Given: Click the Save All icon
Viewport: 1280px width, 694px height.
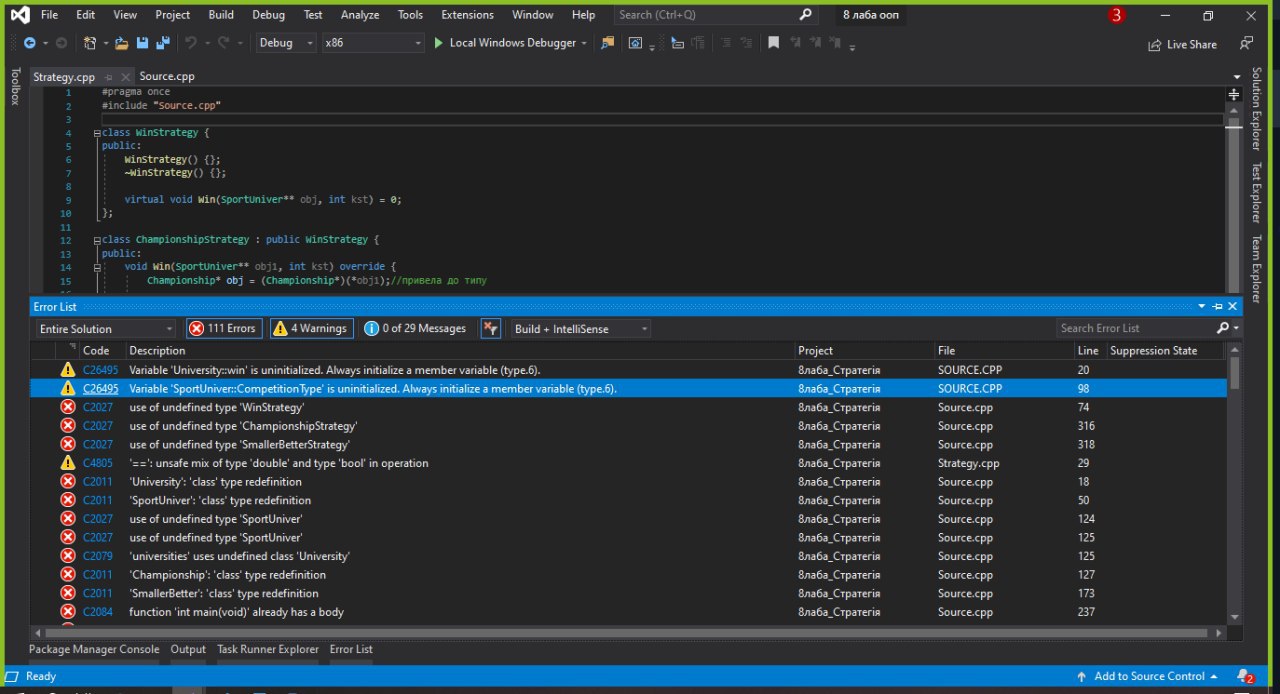Looking at the screenshot, I should pos(162,43).
